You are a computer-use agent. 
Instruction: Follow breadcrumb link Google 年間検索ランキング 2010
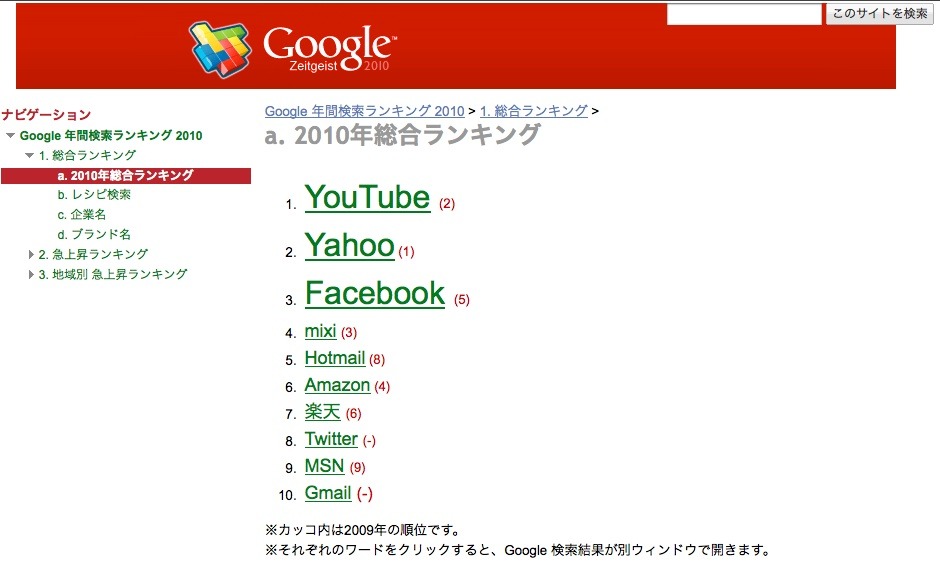tap(364, 111)
